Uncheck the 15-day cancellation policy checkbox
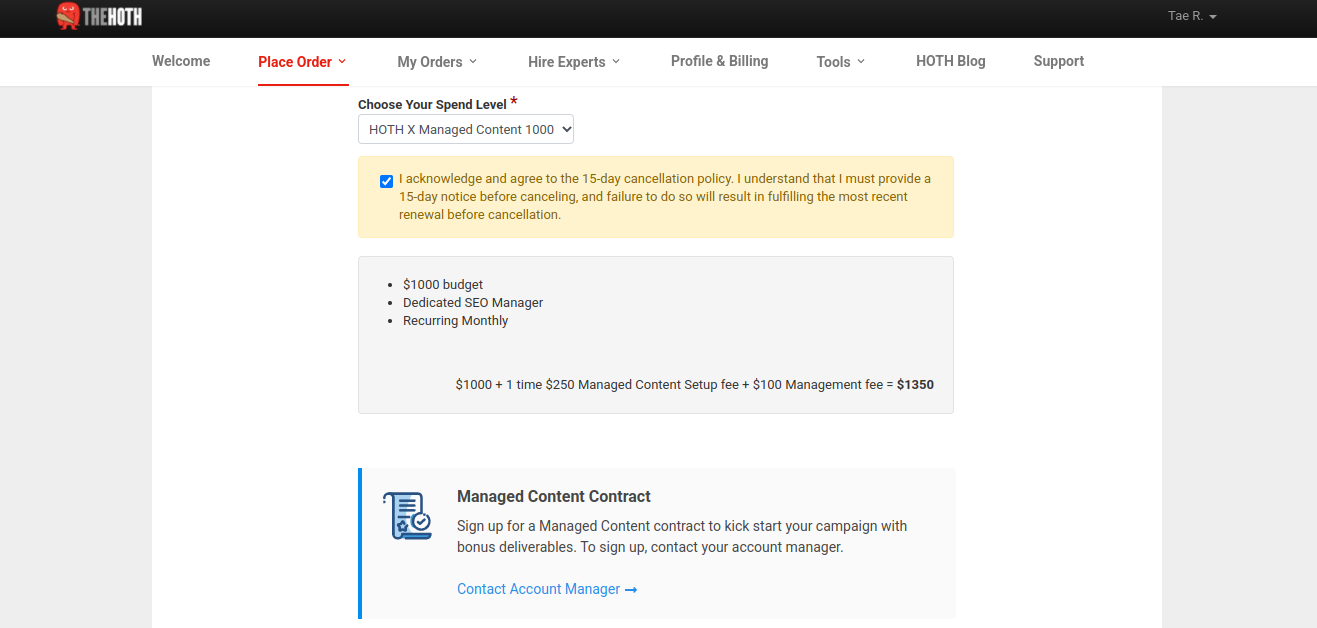The image size is (1317, 628). click(x=386, y=181)
